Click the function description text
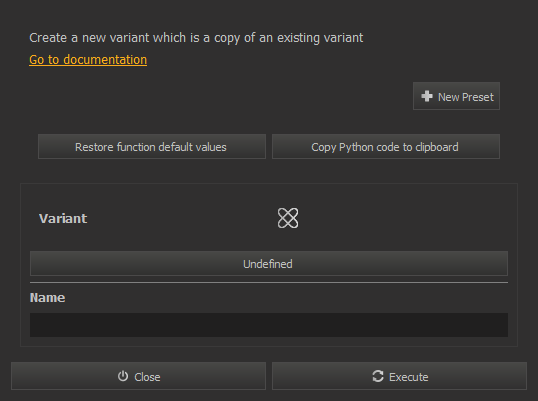538x401 pixels. point(196,38)
